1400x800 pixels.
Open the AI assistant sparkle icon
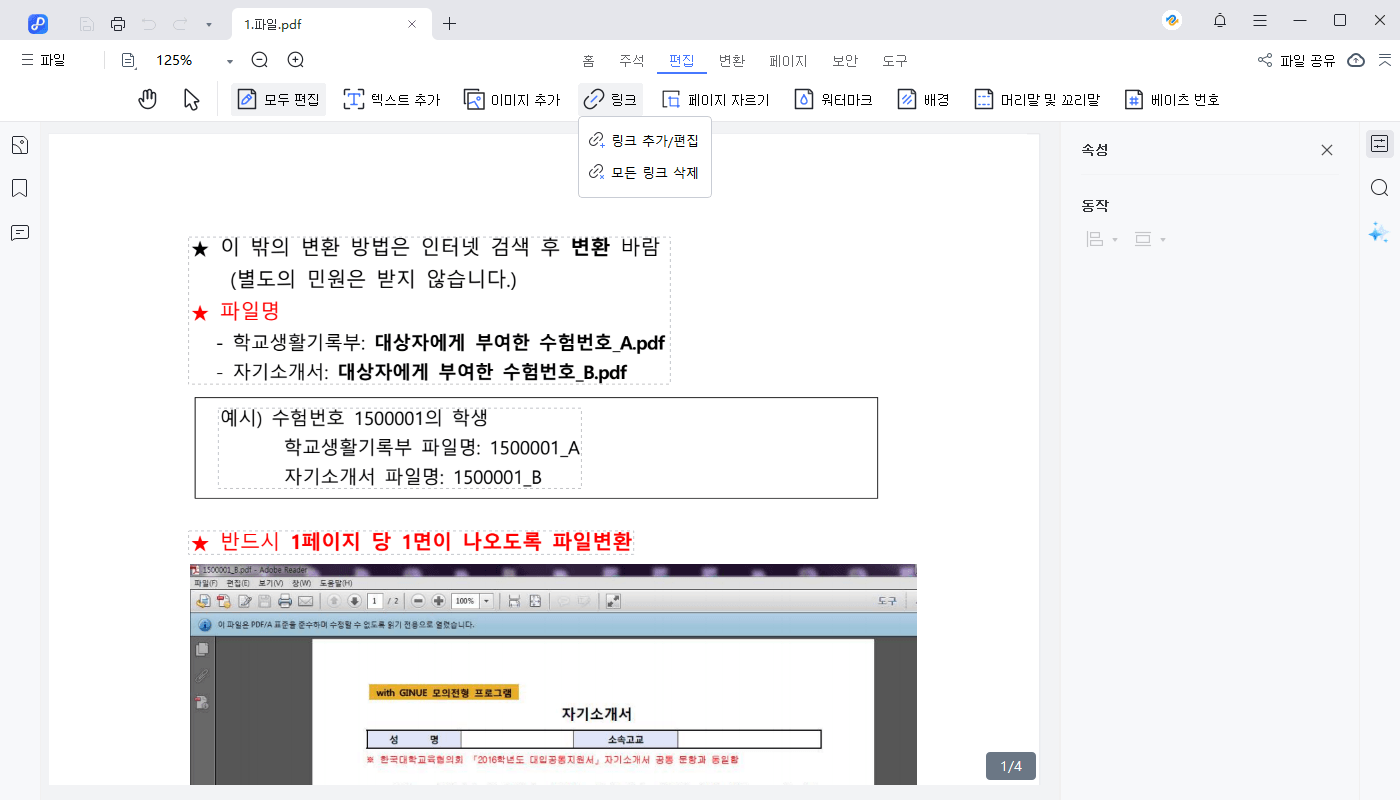[1380, 232]
